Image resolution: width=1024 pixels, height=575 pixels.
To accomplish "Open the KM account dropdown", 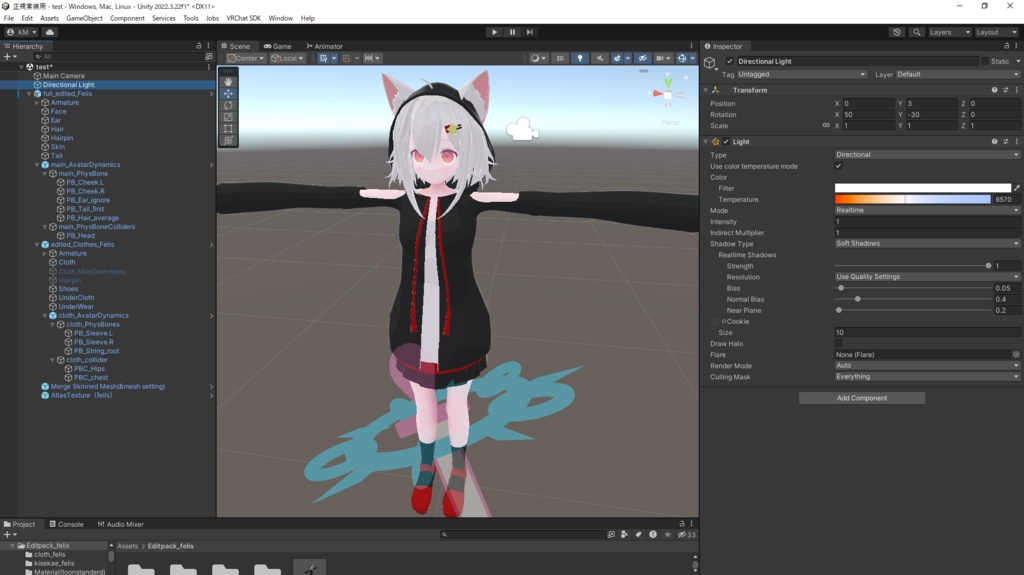I will [22, 32].
